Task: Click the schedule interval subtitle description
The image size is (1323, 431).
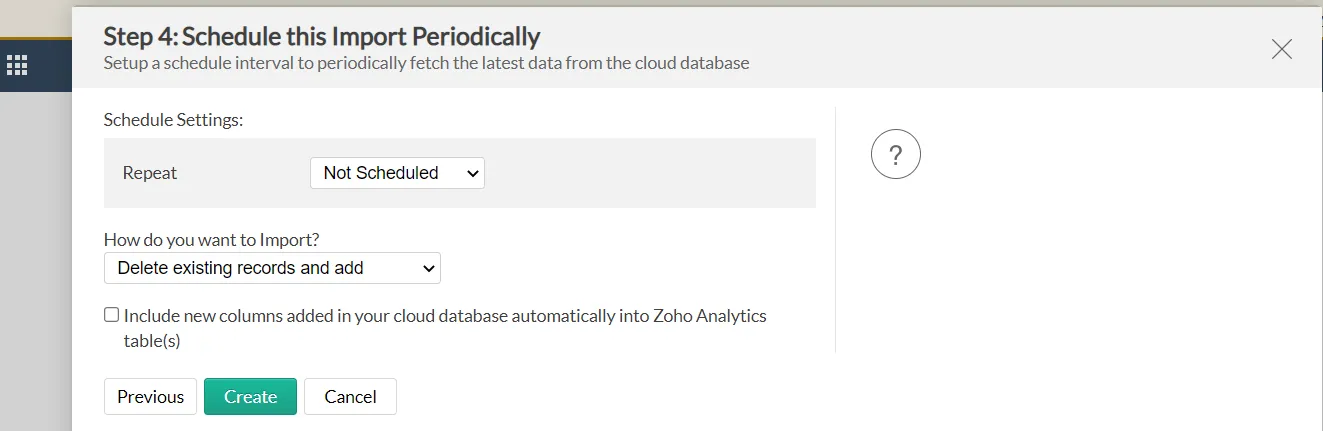Action: (x=426, y=63)
